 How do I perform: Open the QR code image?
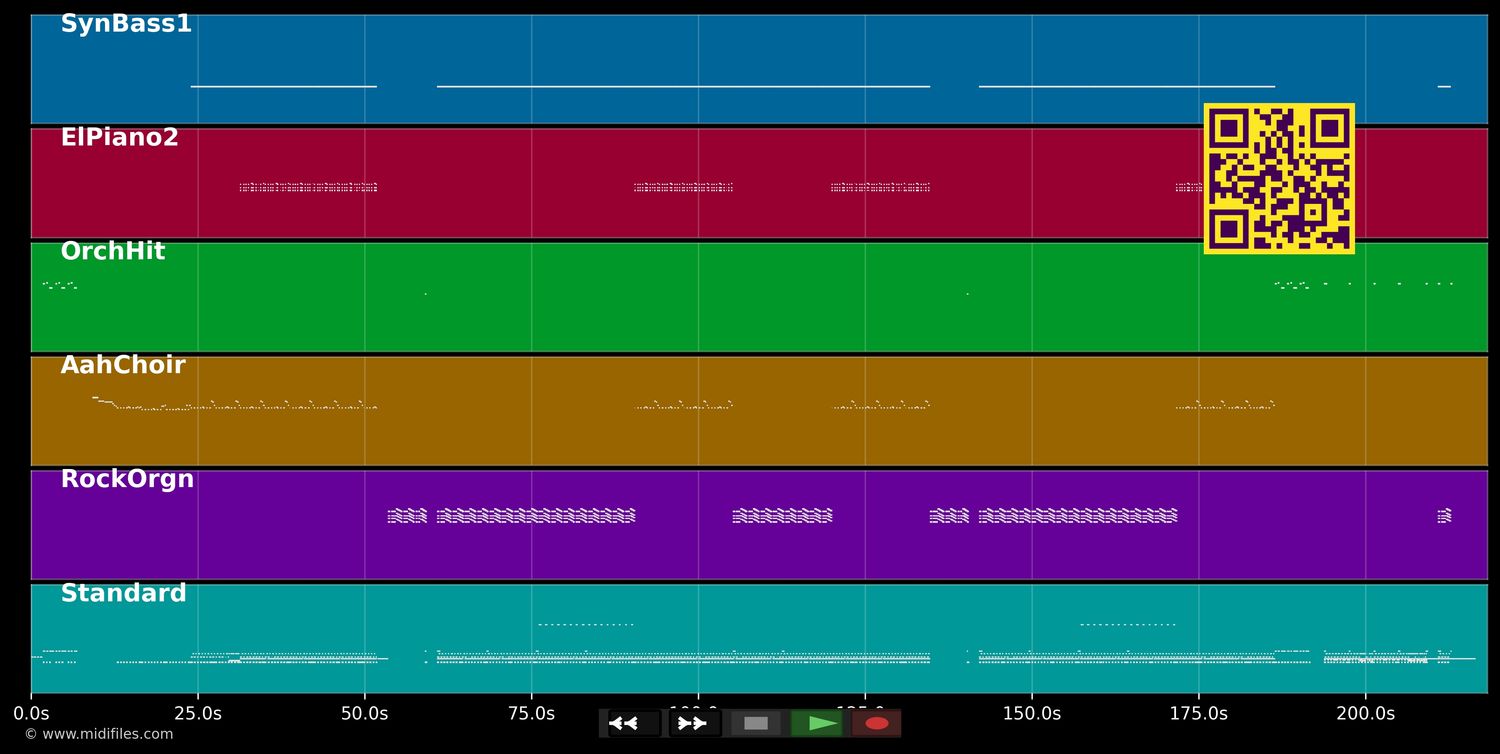pyautogui.click(x=1279, y=178)
